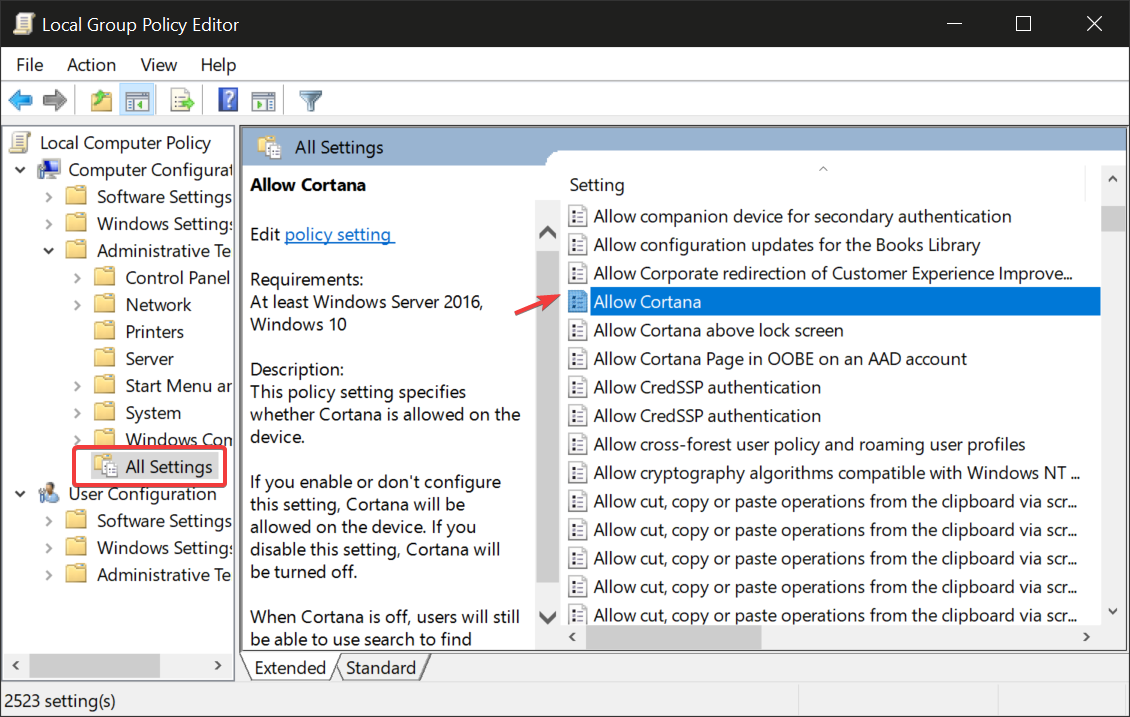Screen dimensions: 1130x717
Task: Expand Software Settings under User Configuration
Action: coord(48,521)
